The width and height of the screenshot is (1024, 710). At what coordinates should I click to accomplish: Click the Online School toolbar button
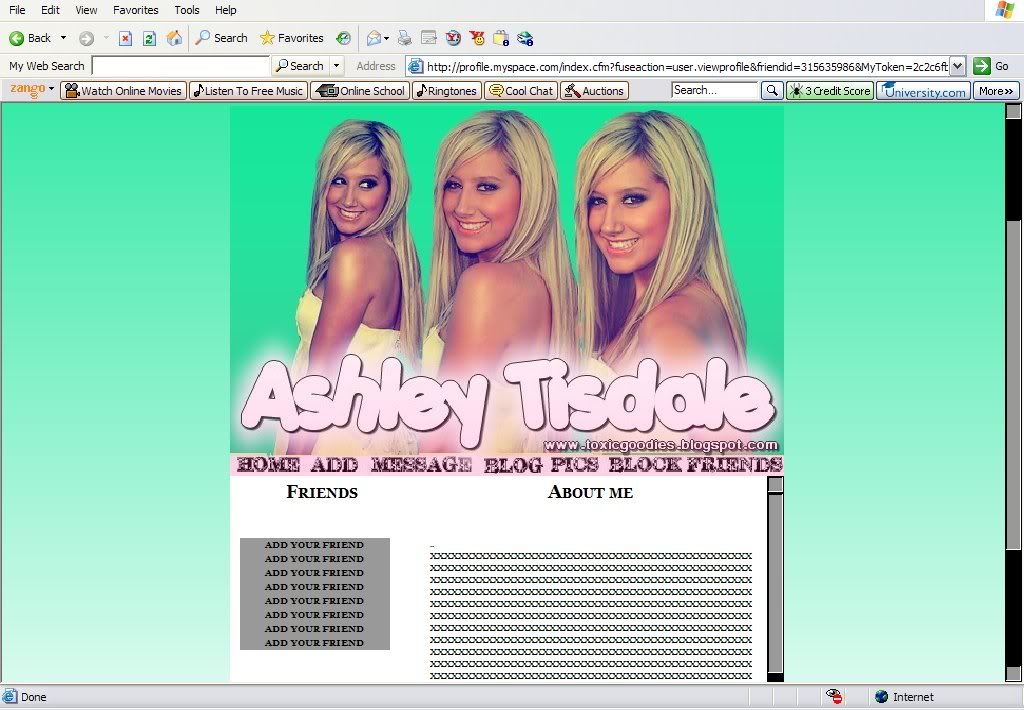pos(360,91)
